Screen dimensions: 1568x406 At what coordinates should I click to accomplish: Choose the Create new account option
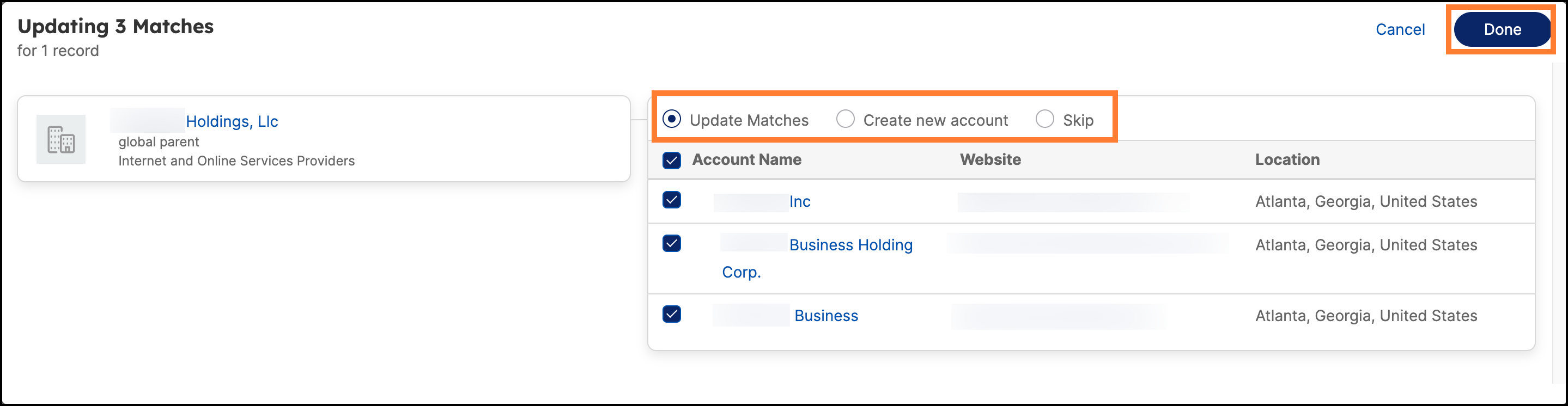(846, 119)
